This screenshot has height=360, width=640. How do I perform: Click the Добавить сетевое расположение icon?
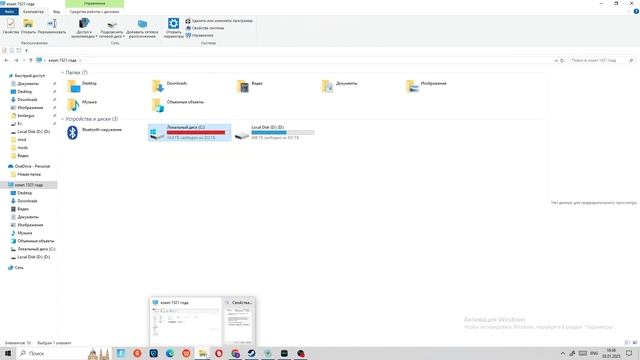[x=142, y=28]
